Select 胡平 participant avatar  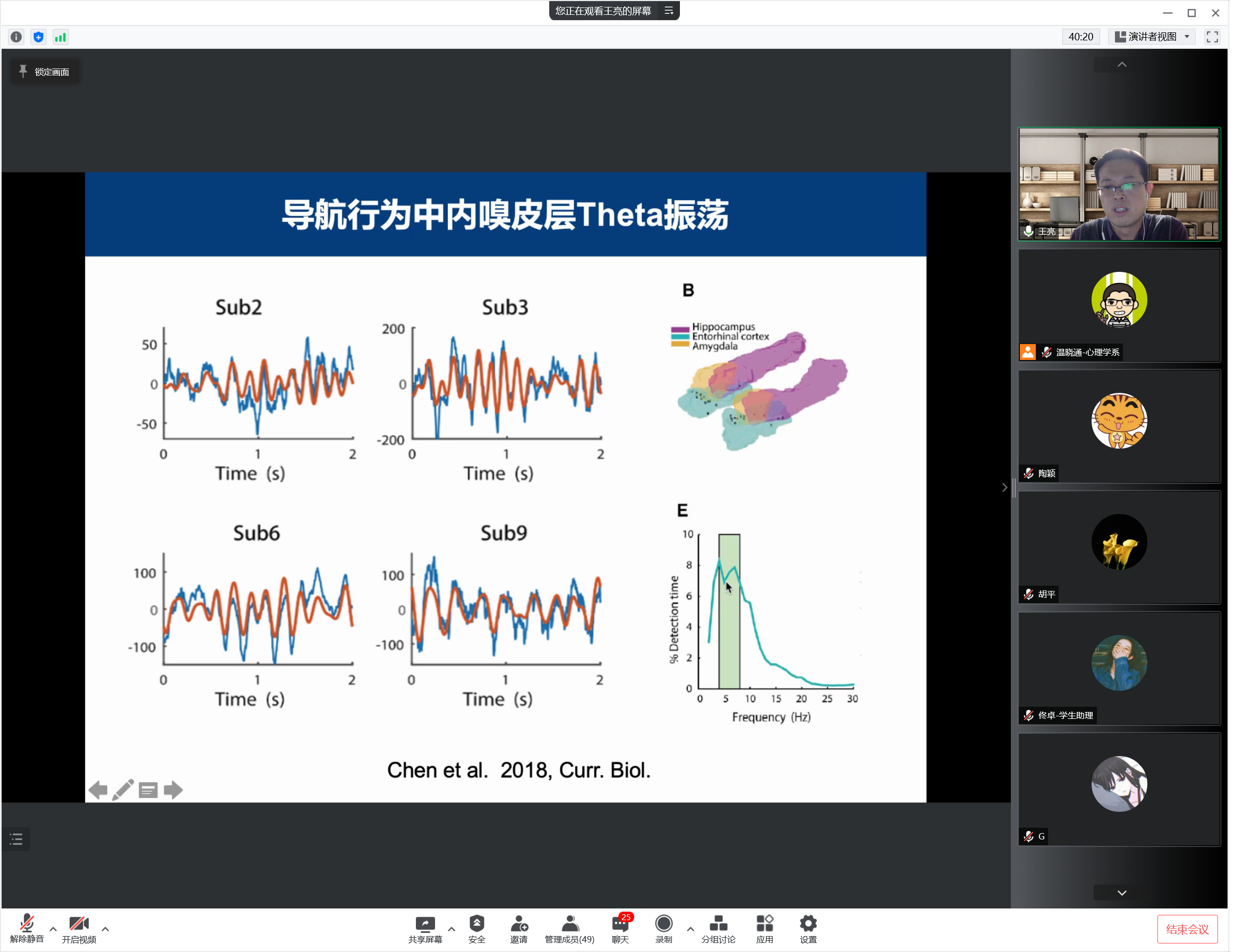tap(1119, 542)
